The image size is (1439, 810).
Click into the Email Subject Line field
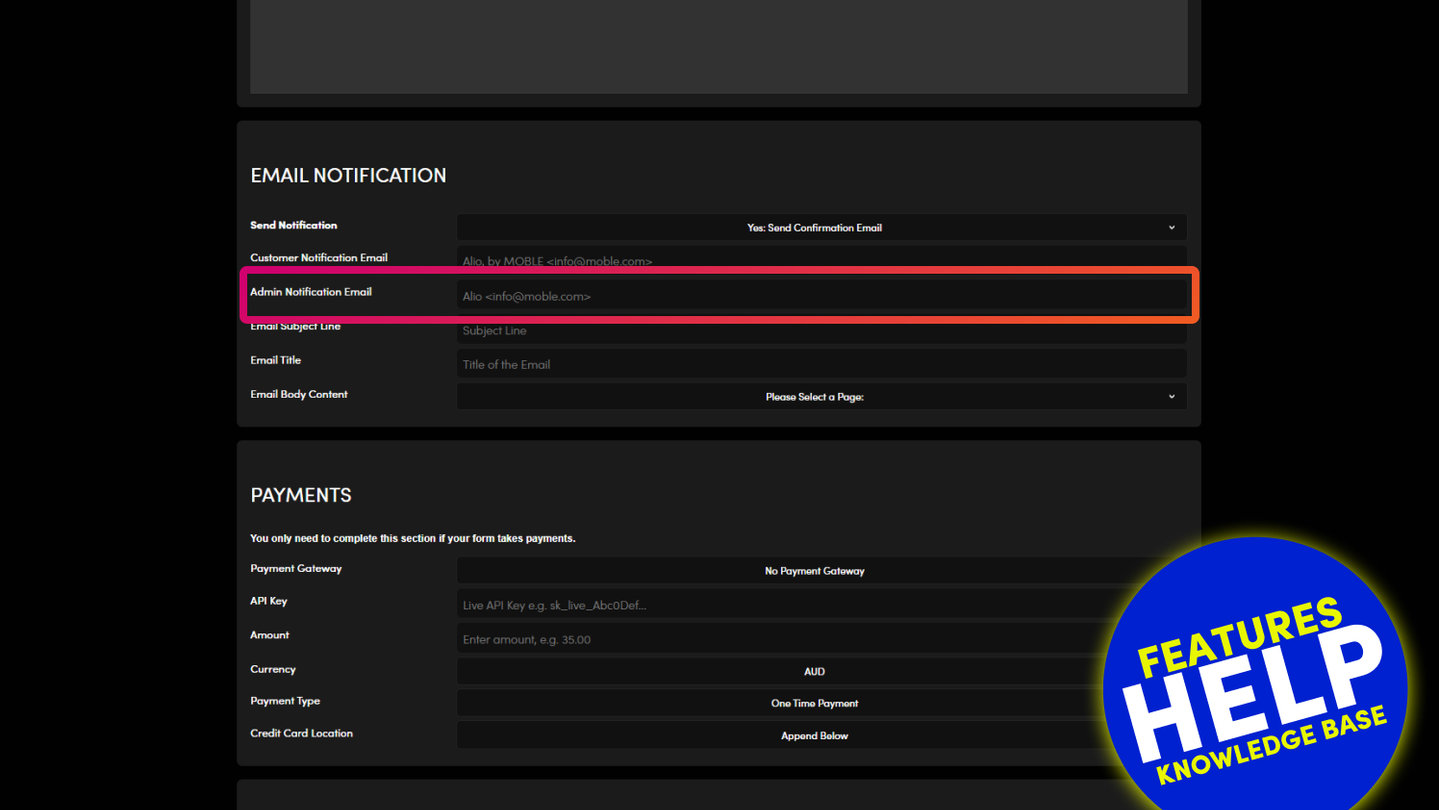821,331
